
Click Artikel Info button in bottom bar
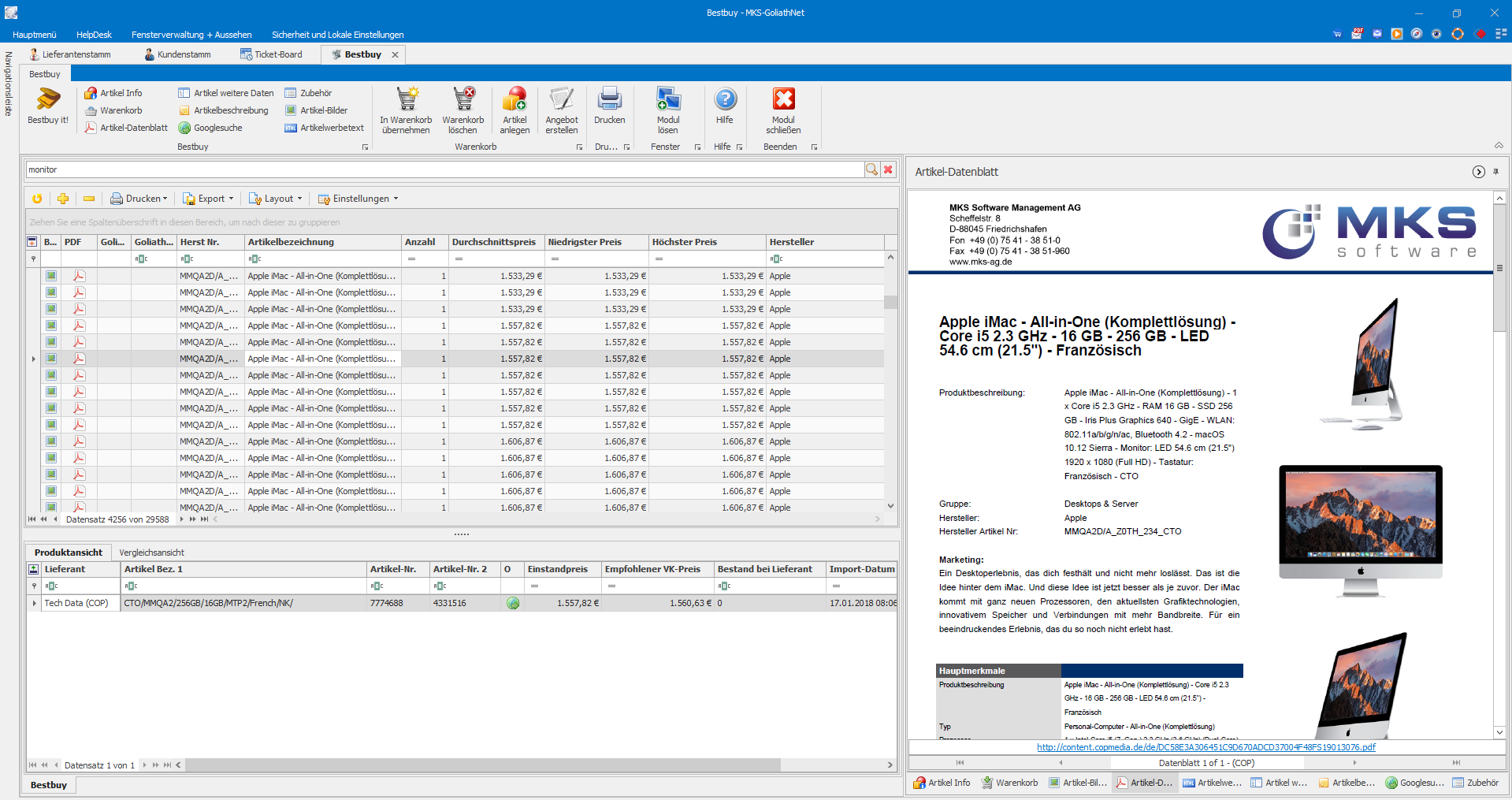pyautogui.click(x=942, y=783)
